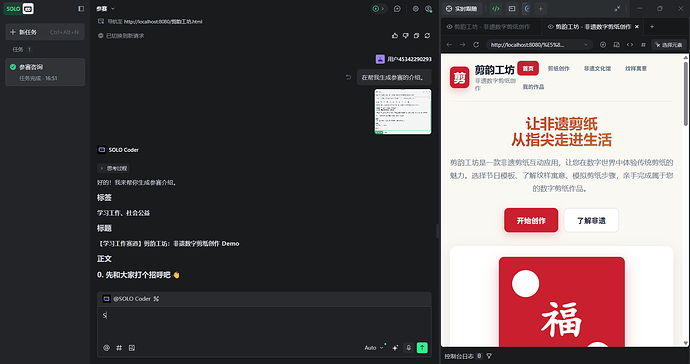Viewport: 690px width, 364px height.
Task: Click the red 福 paper-cut image
Action: click(x=562, y=301)
